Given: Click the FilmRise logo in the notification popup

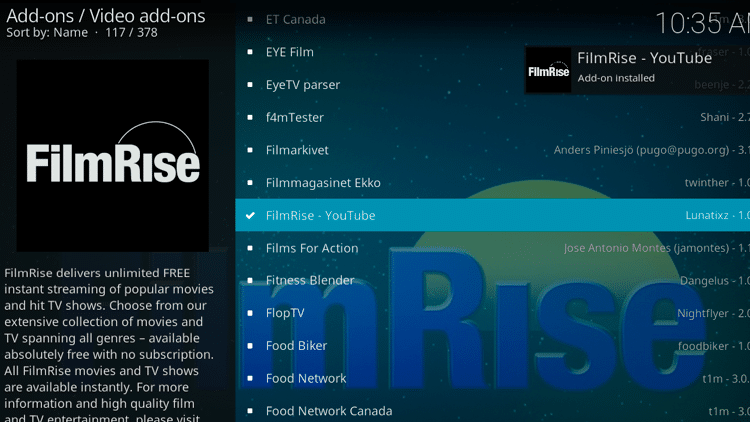Looking at the screenshot, I should (x=548, y=68).
